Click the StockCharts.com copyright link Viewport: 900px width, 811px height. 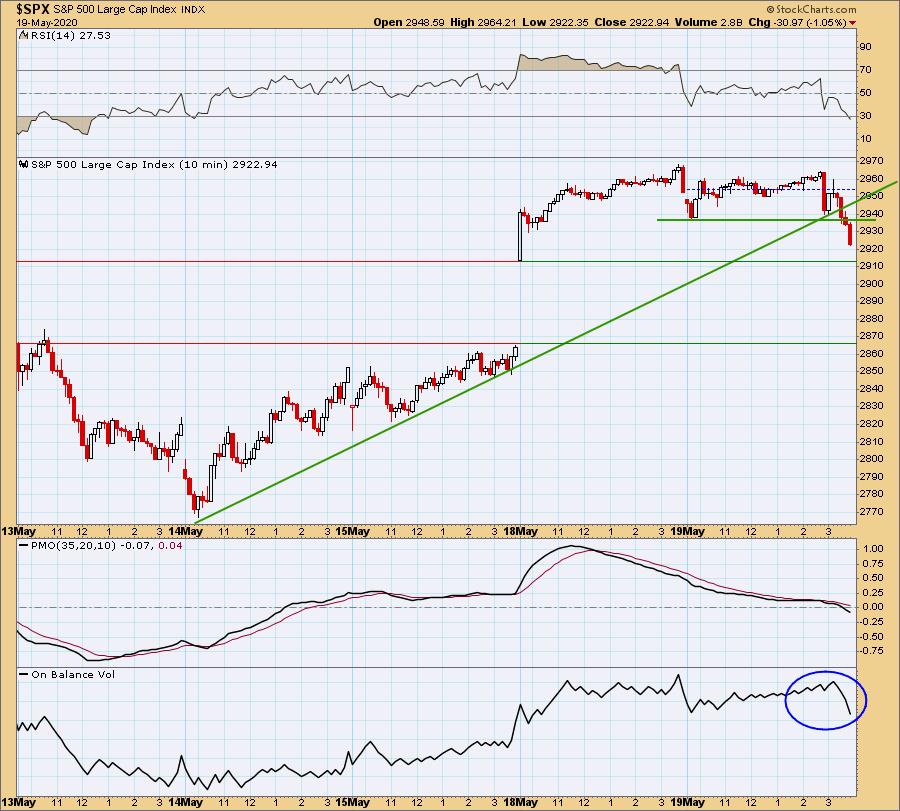coord(811,9)
